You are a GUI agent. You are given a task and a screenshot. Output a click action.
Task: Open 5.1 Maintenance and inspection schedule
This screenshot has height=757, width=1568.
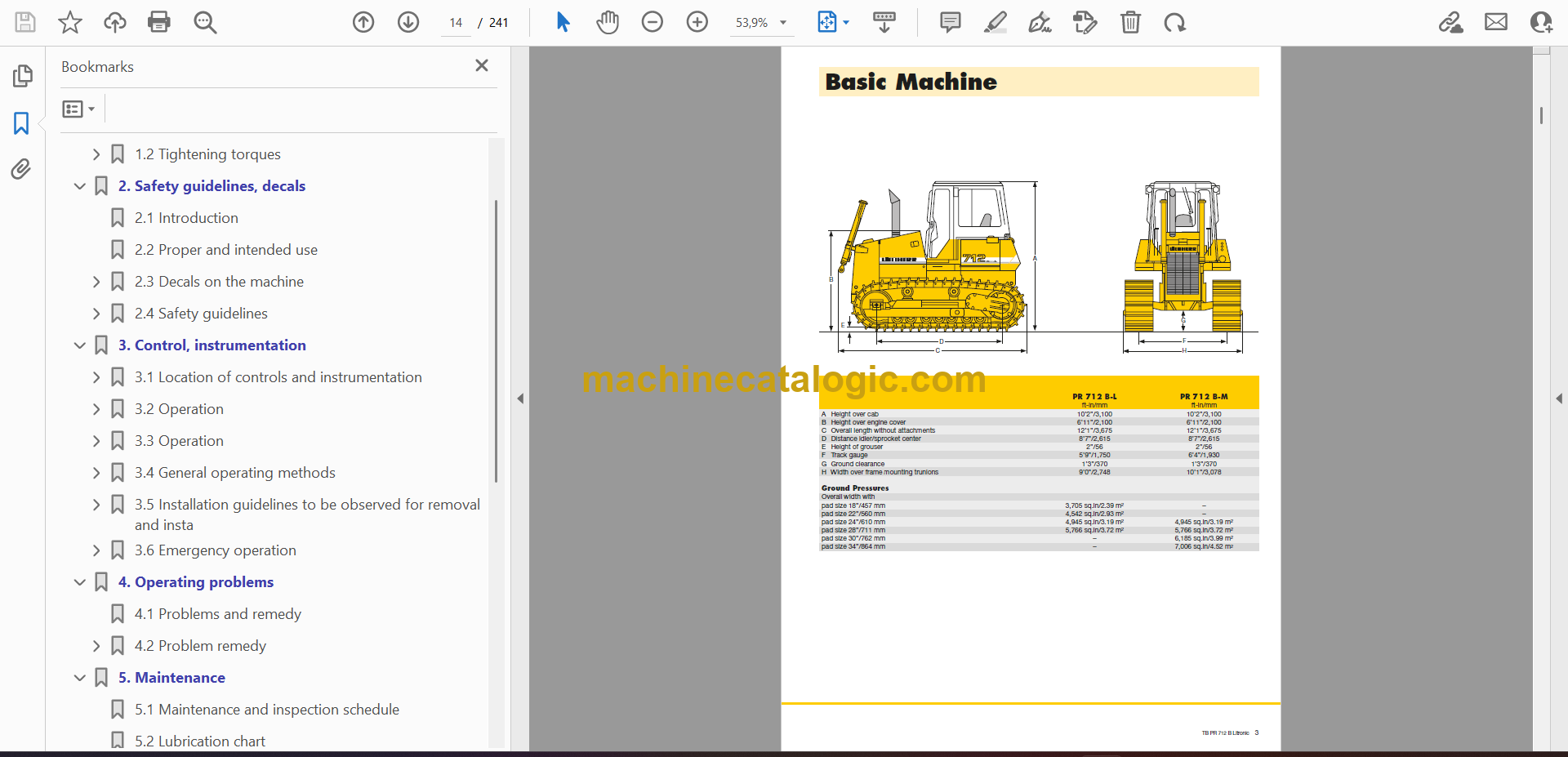267,710
